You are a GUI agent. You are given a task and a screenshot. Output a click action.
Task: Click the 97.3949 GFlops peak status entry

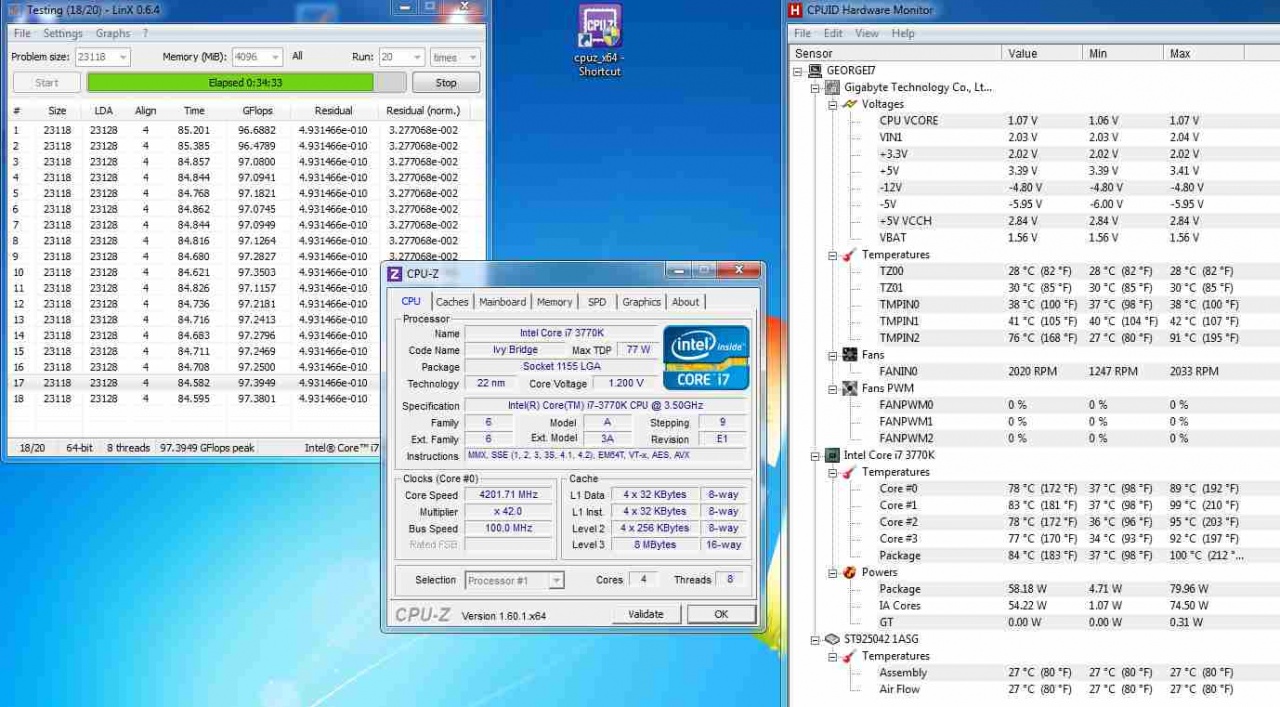208,448
